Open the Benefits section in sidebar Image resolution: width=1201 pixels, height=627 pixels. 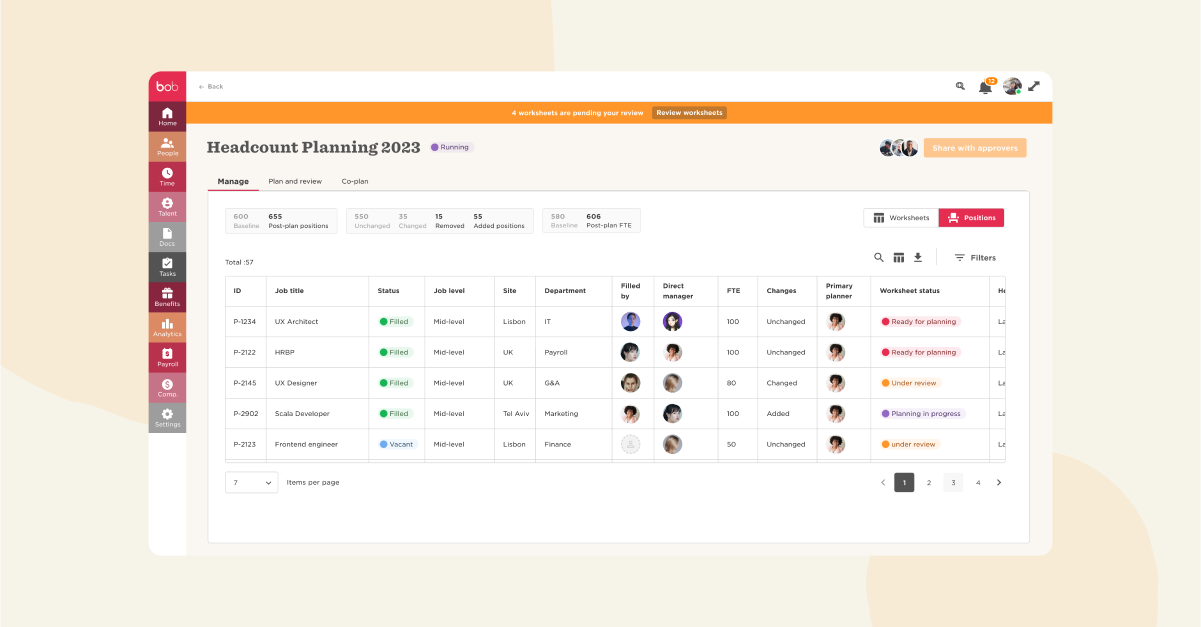pyautogui.click(x=167, y=297)
